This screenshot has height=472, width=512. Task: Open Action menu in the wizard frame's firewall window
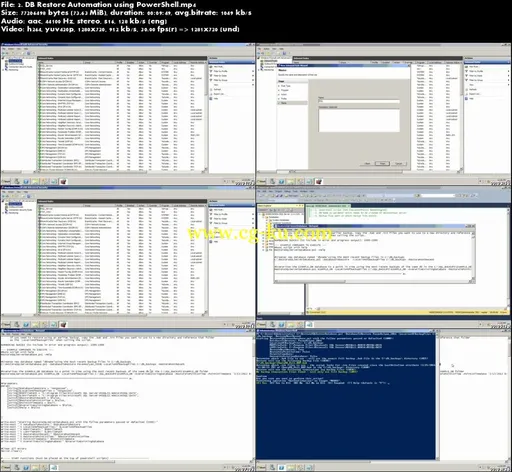pyautogui.click(x=266, y=49)
